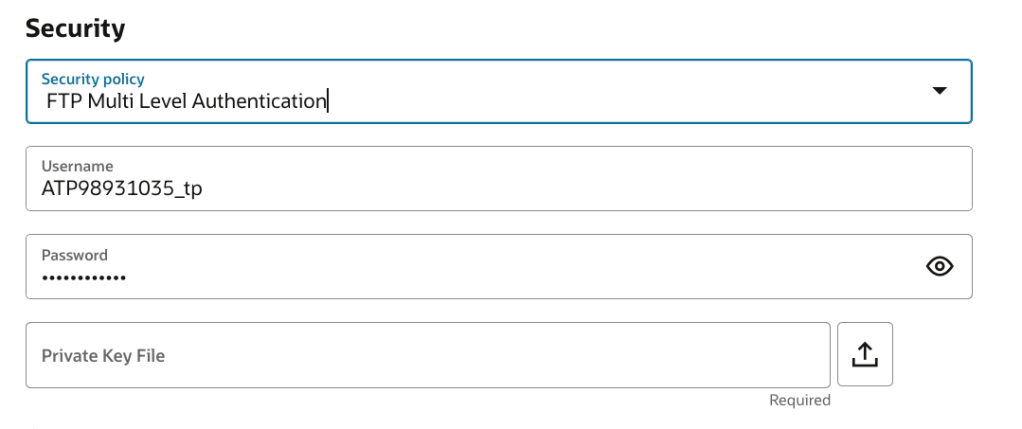This screenshot has height=429, width=1022.
Task: Click the 'Username' field label
Action: pos(77,166)
